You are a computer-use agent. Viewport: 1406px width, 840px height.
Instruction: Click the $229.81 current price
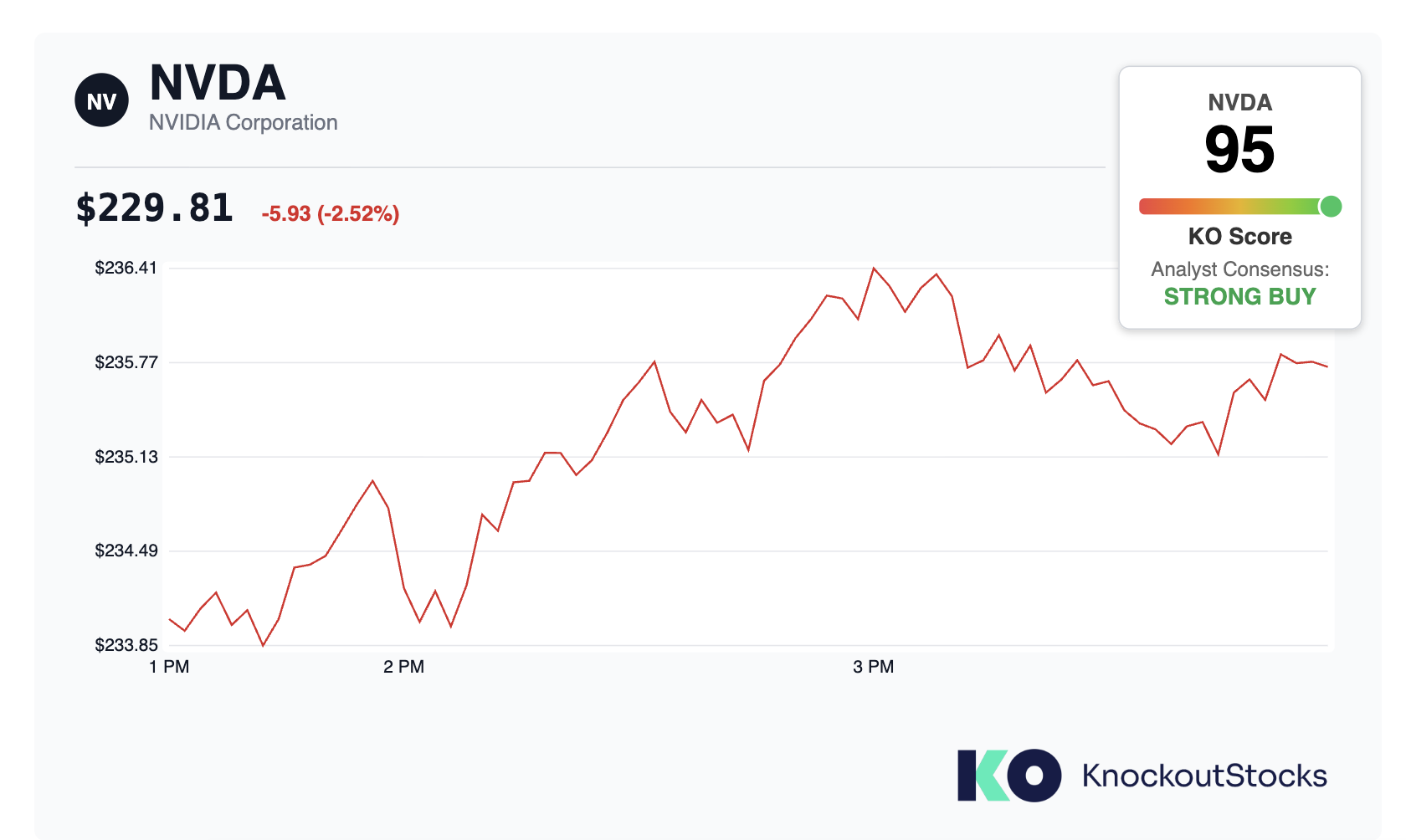pos(154,208)
